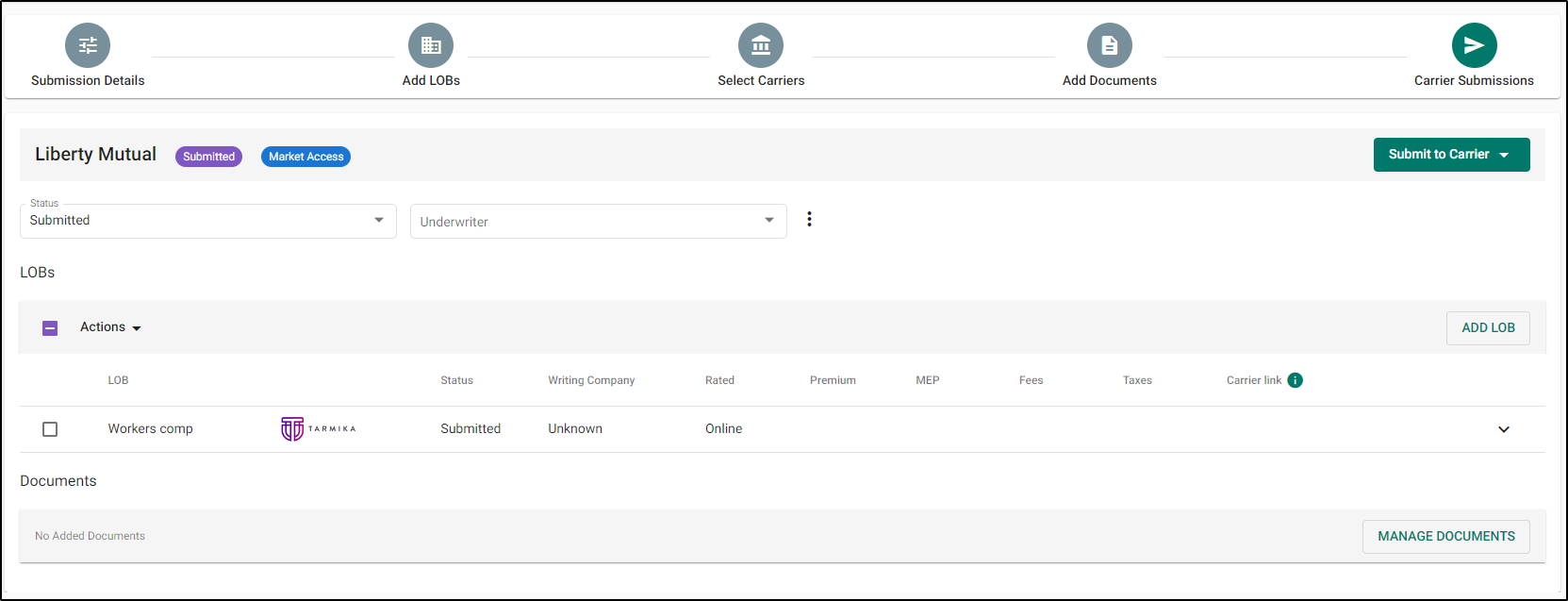
Task: Go to the Add LOBs step icon
Action: click(431, 45)
